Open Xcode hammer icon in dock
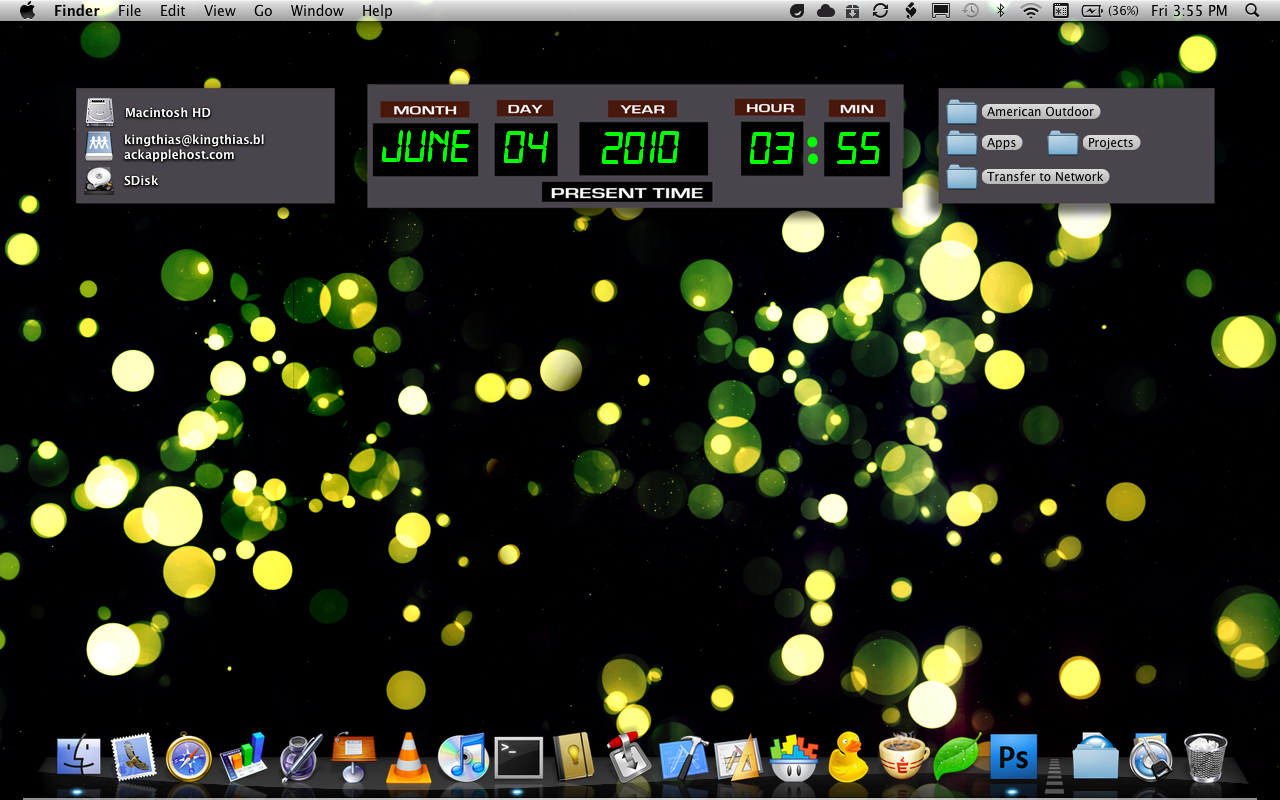 click(684, 757)
